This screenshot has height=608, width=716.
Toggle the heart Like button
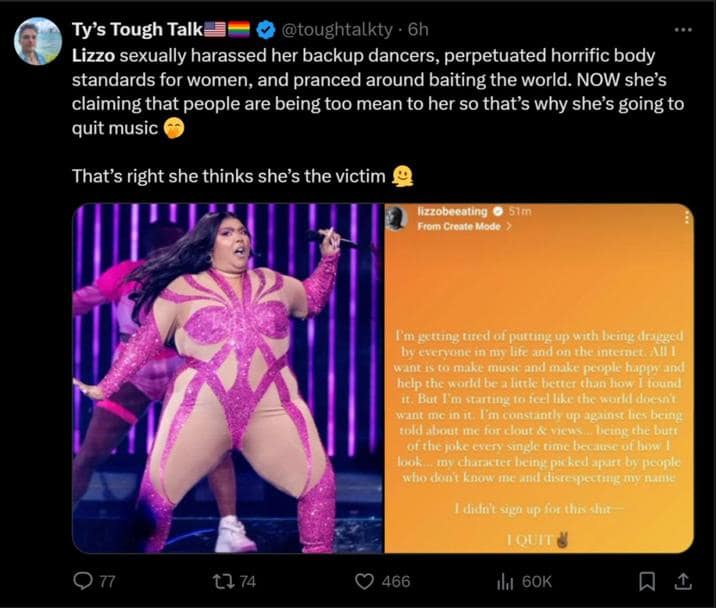pyautogui.click(x=366, y=581)
